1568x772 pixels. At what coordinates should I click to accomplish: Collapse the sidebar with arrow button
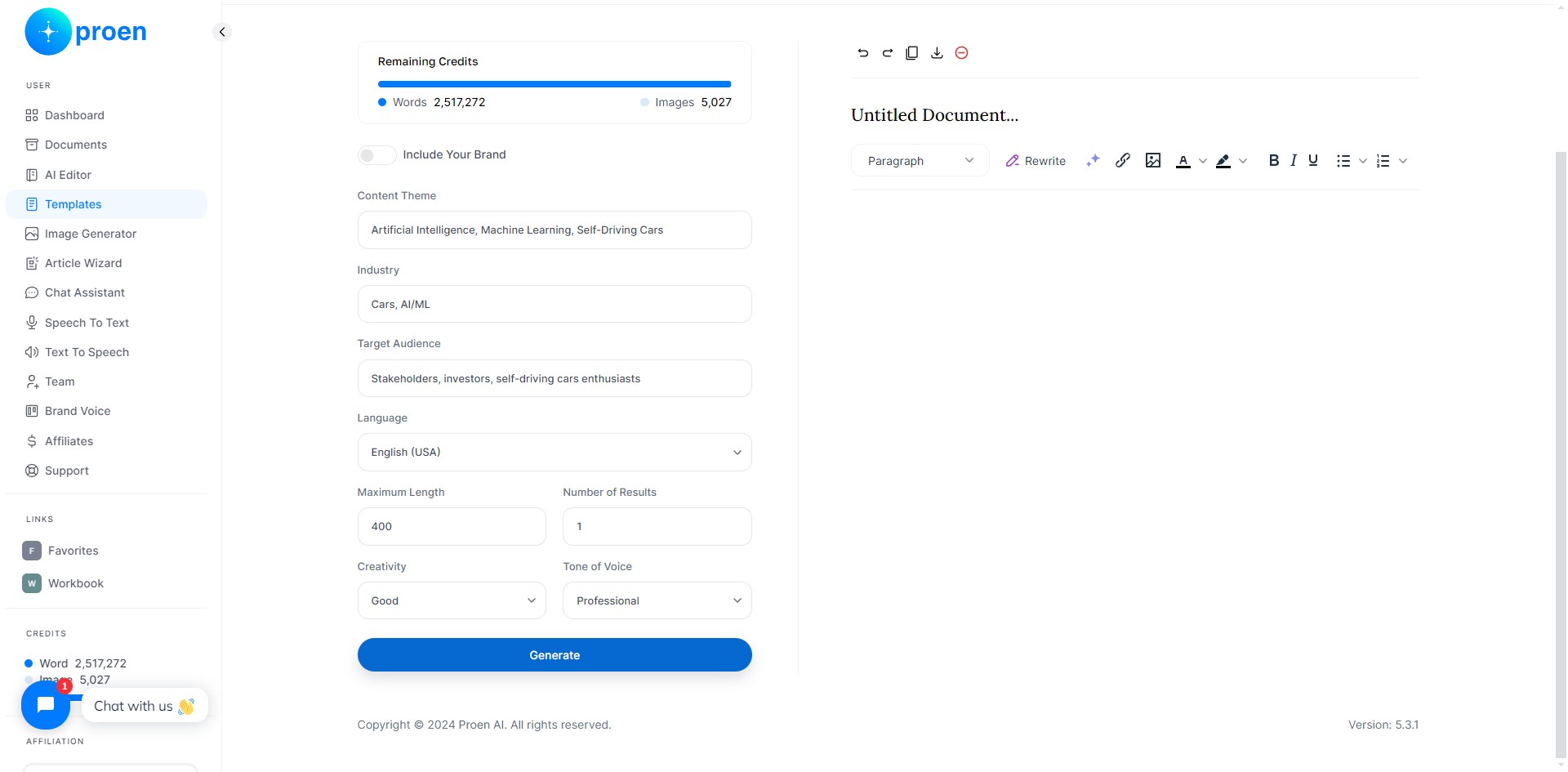point(221,32)
